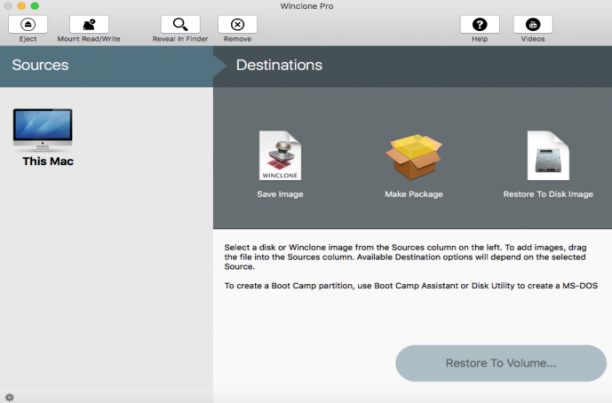612x403 pixels.
Task: Click the yellow minimize window button
Action: [x=21, y=6]
